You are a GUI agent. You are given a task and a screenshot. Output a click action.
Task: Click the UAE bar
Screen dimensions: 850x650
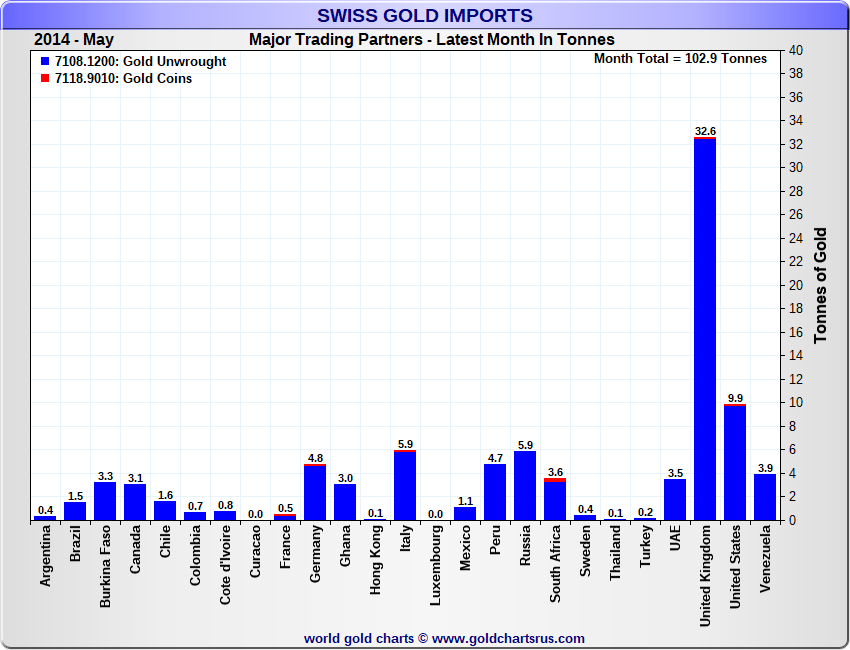pyautogui.click(x=675, y=500)
